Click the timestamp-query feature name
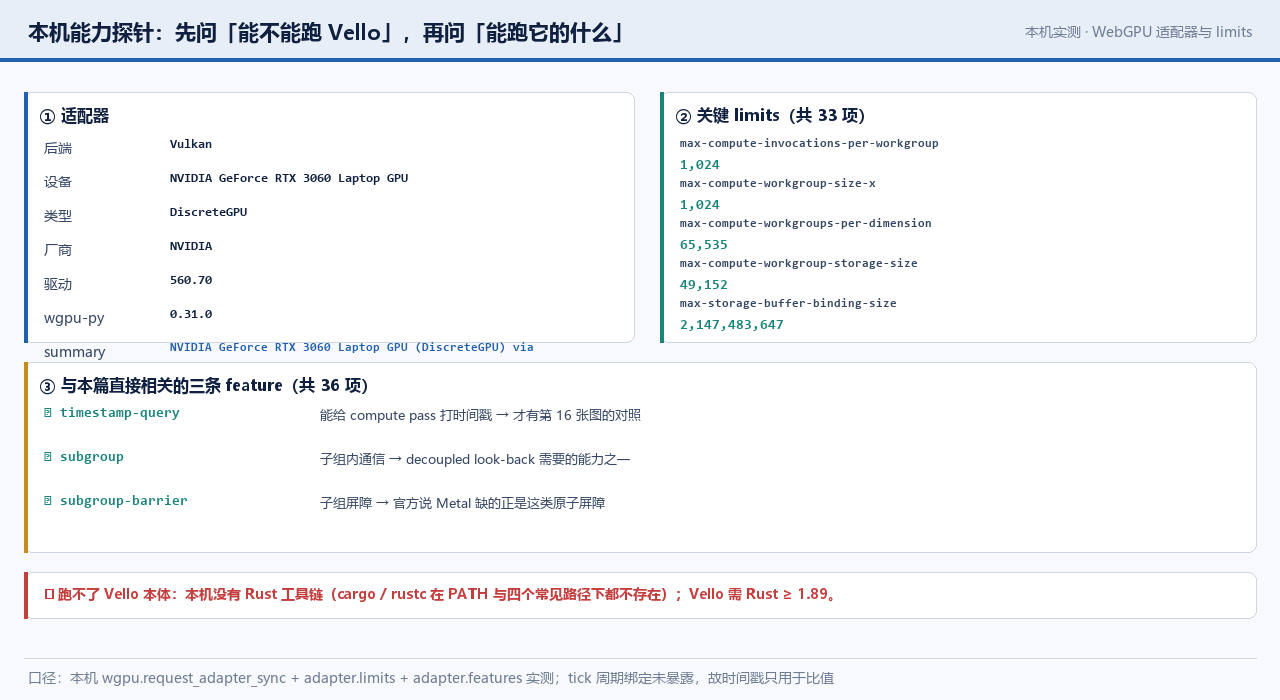The image size is (1280, 700). (120, 413)
